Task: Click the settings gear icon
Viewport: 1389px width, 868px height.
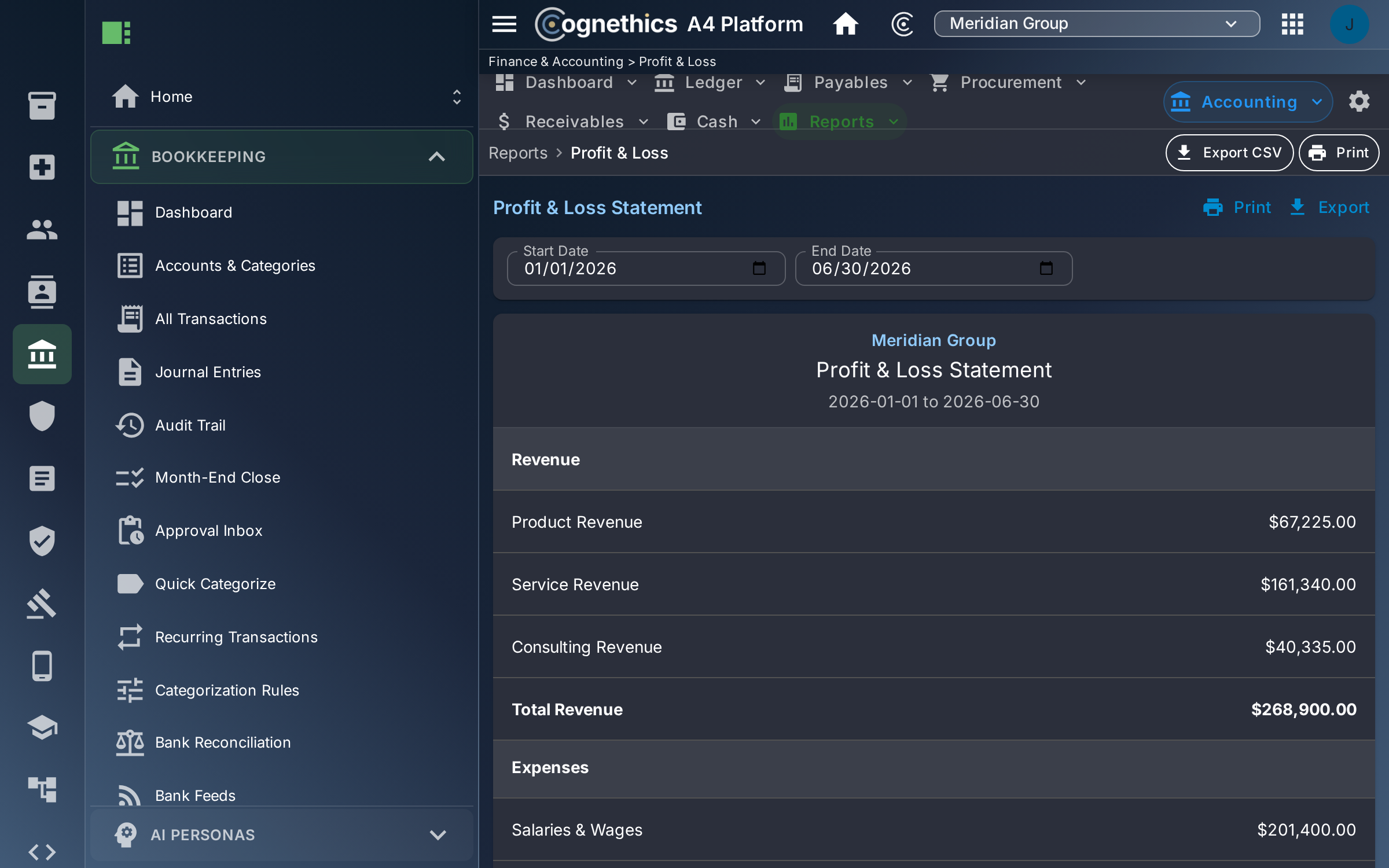Action: coord(1359,101)
